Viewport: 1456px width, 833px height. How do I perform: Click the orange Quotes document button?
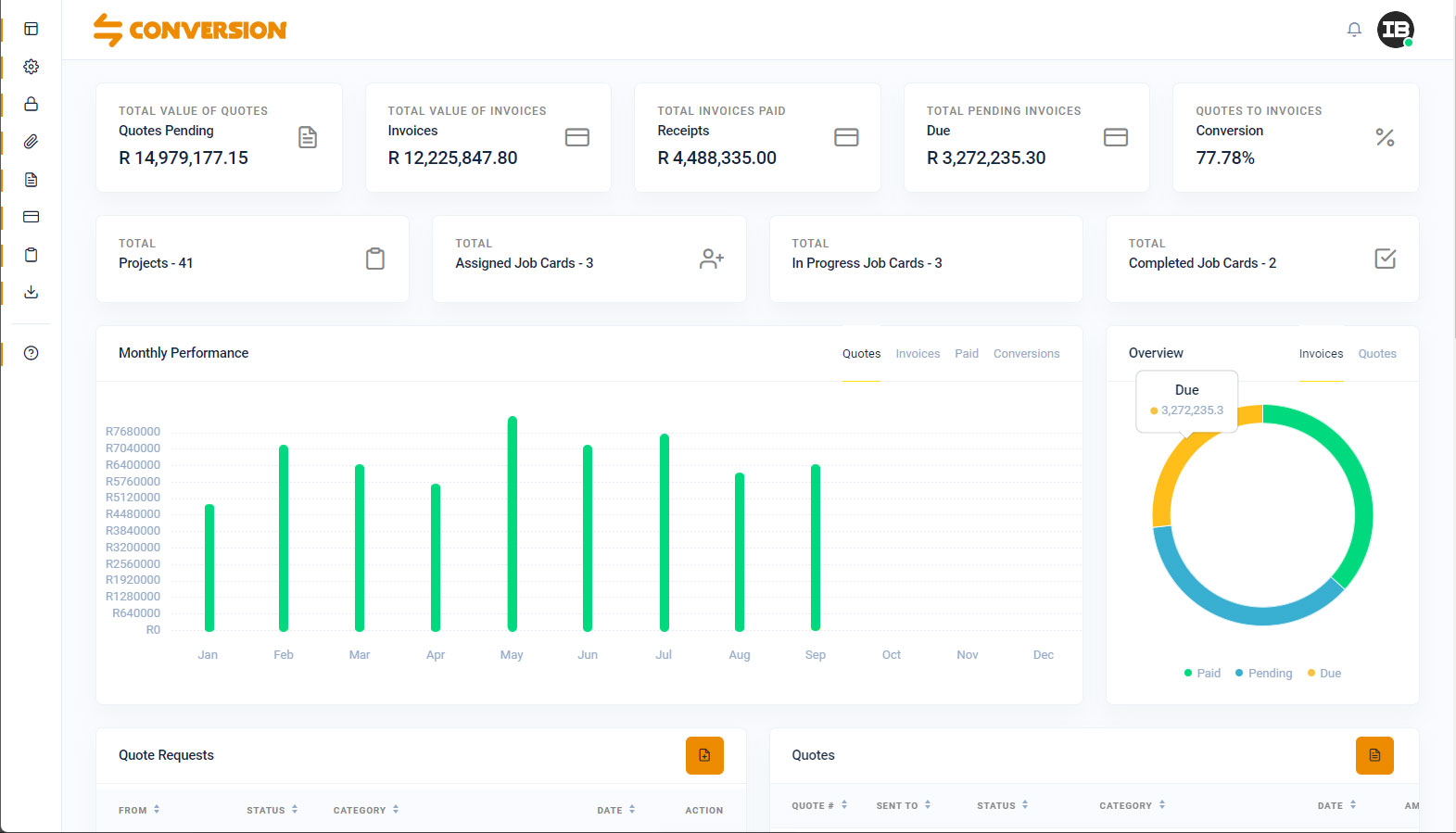click(1374, 755)
